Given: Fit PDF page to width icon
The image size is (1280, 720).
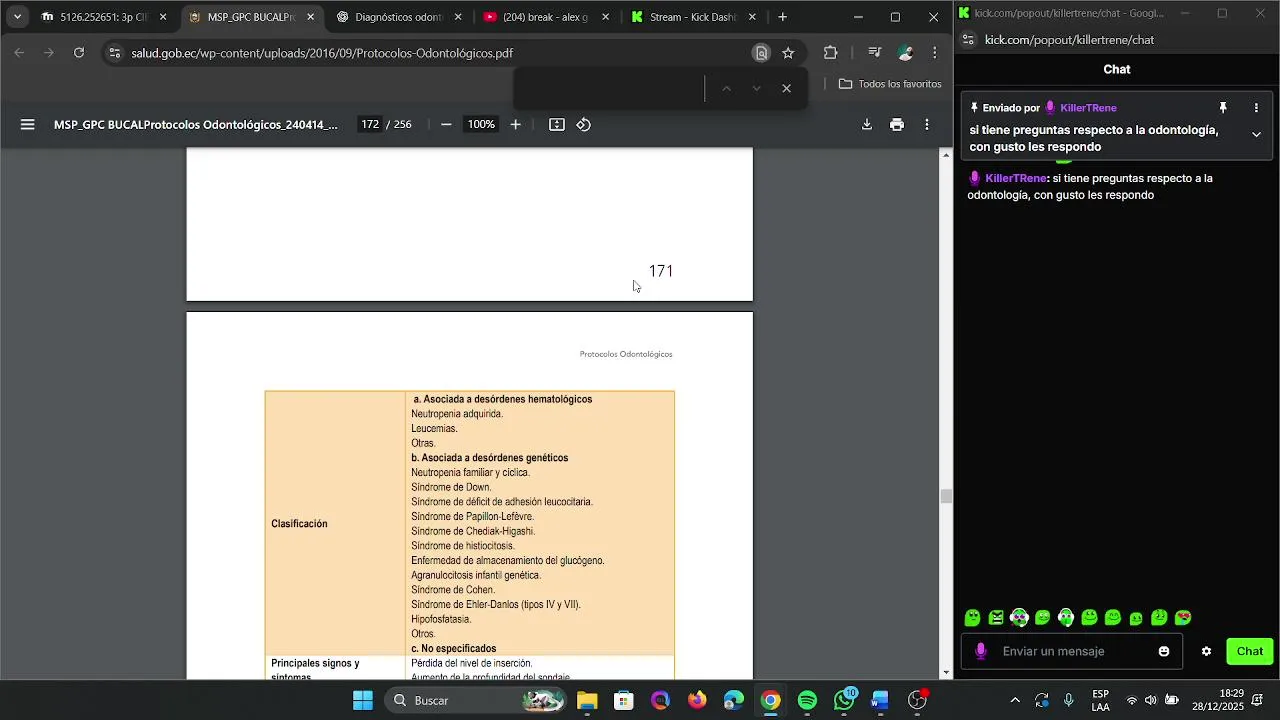Looking at the screenshot, I should (557, 124).
